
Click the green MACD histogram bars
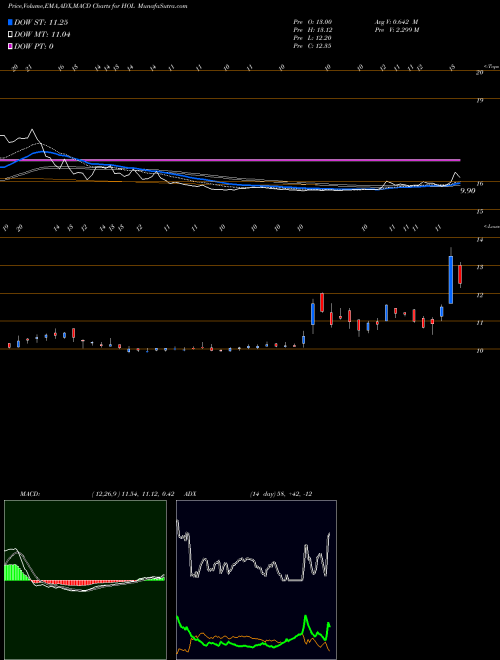(x=16, y=572)
